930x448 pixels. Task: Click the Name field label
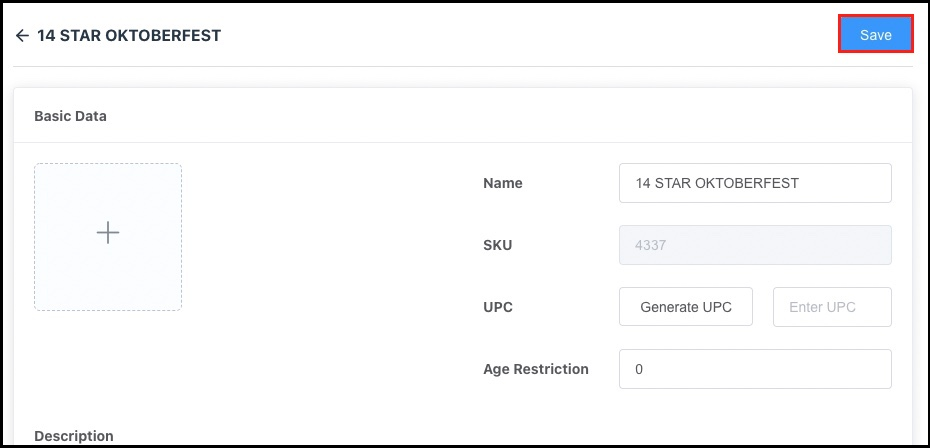(x=503, y=183)
